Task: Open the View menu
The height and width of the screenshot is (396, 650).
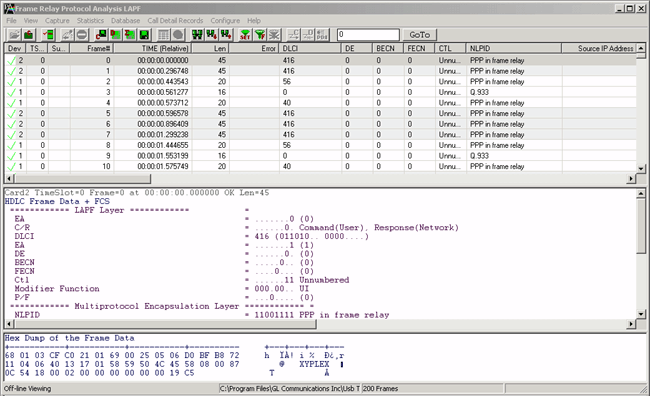Action: click(31, 20)
